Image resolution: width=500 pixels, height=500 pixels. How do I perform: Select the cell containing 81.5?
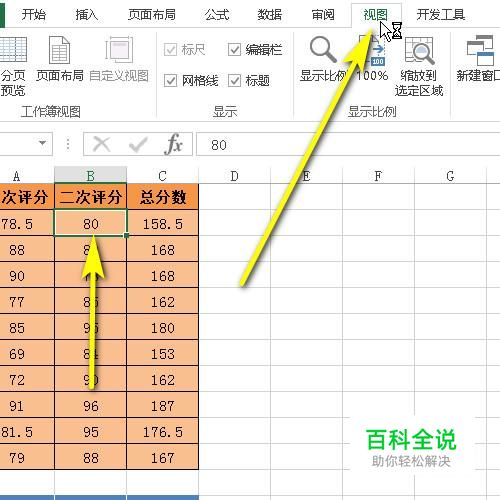(x=27, y=431)
